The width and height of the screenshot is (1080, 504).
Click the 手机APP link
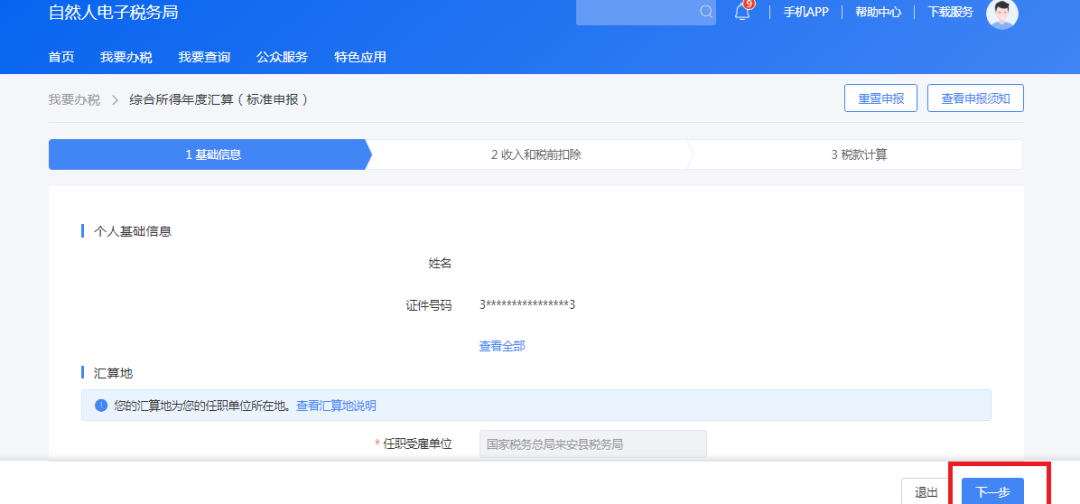(x=805, y=12)
